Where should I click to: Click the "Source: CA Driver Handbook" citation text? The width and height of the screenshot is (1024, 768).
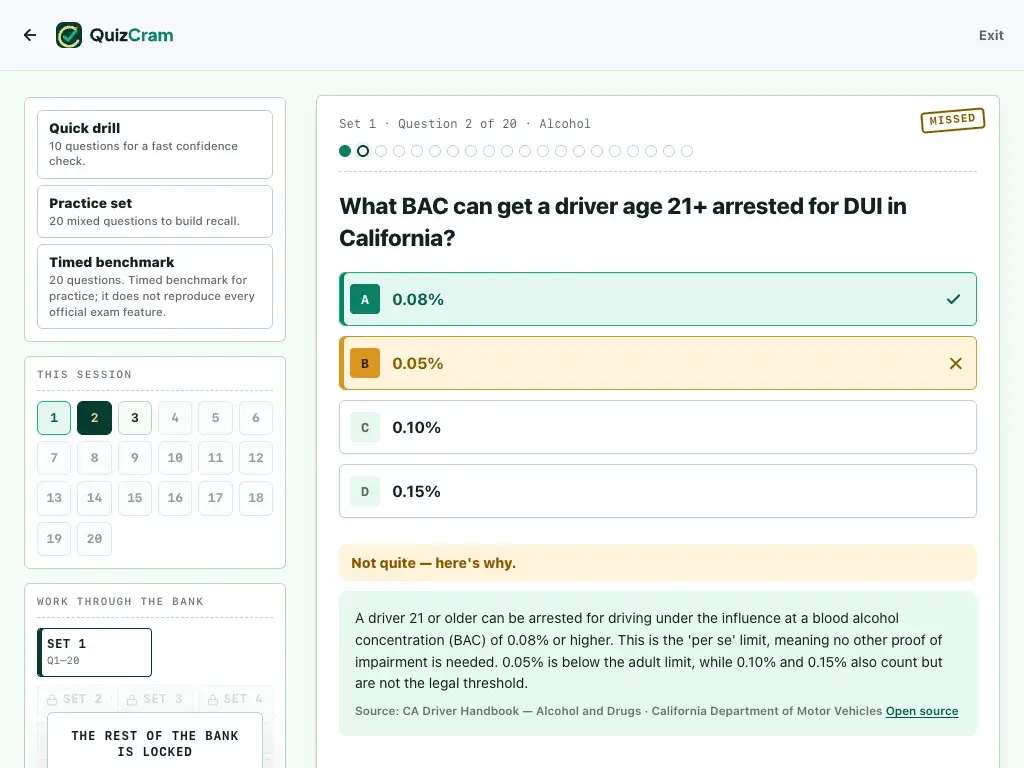[x=618, y=711]
